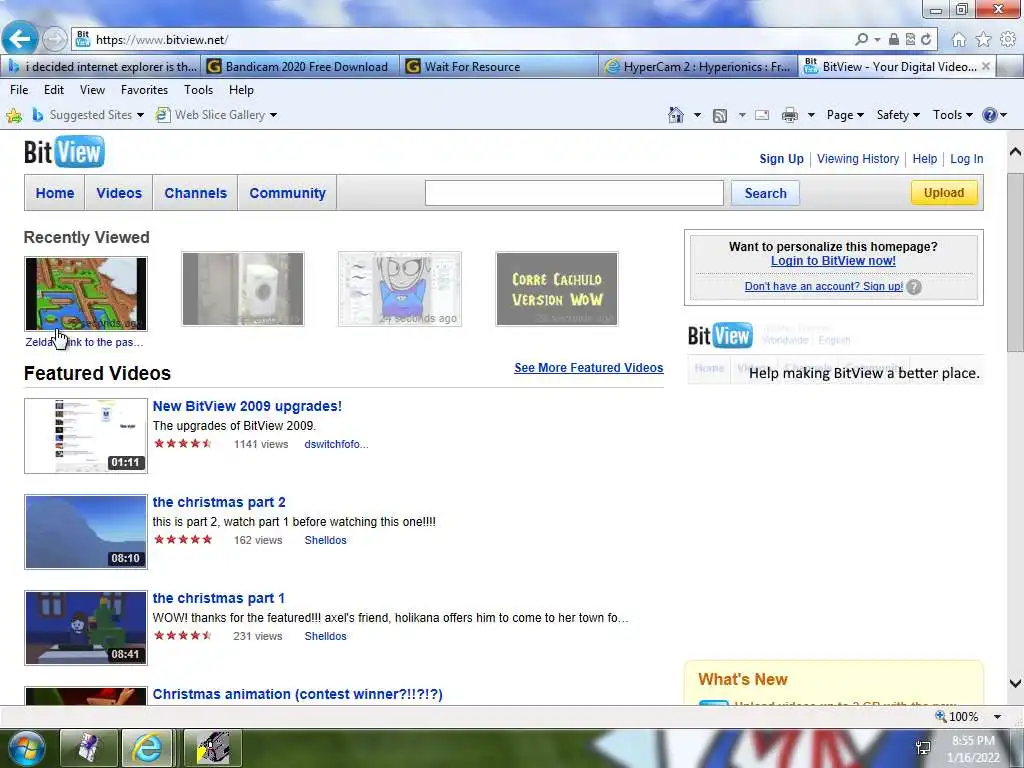The image size is (1024, 768).
Task: Open the zoom level dropdown arrow
Action: pos(997,717)
